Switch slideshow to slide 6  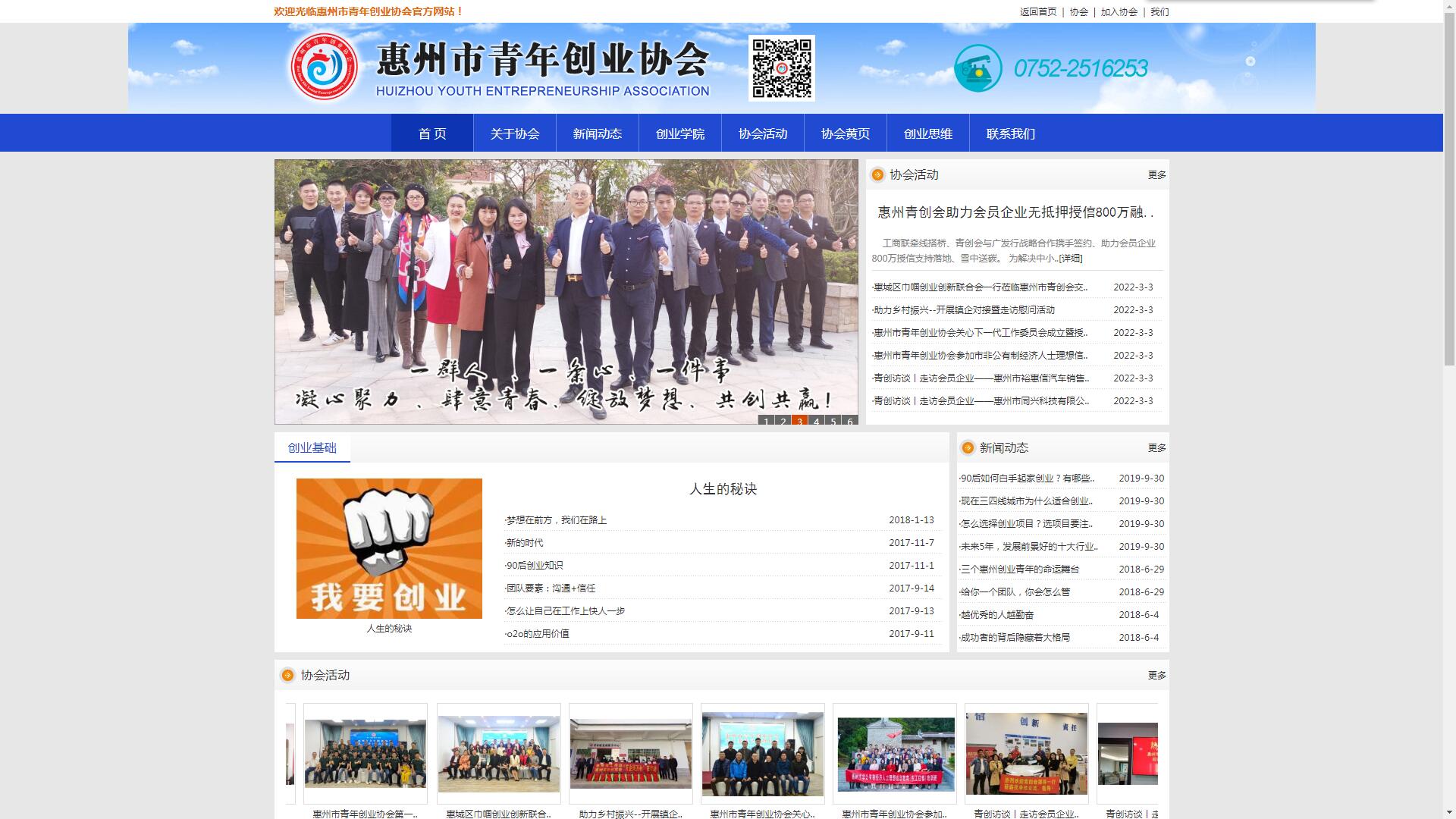(x=849, y=421)
